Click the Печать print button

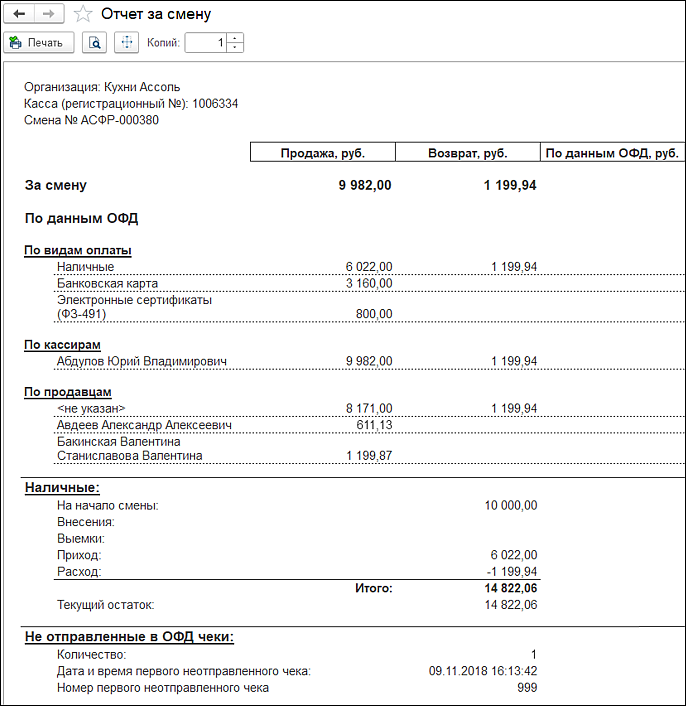(x=39, y=43)
